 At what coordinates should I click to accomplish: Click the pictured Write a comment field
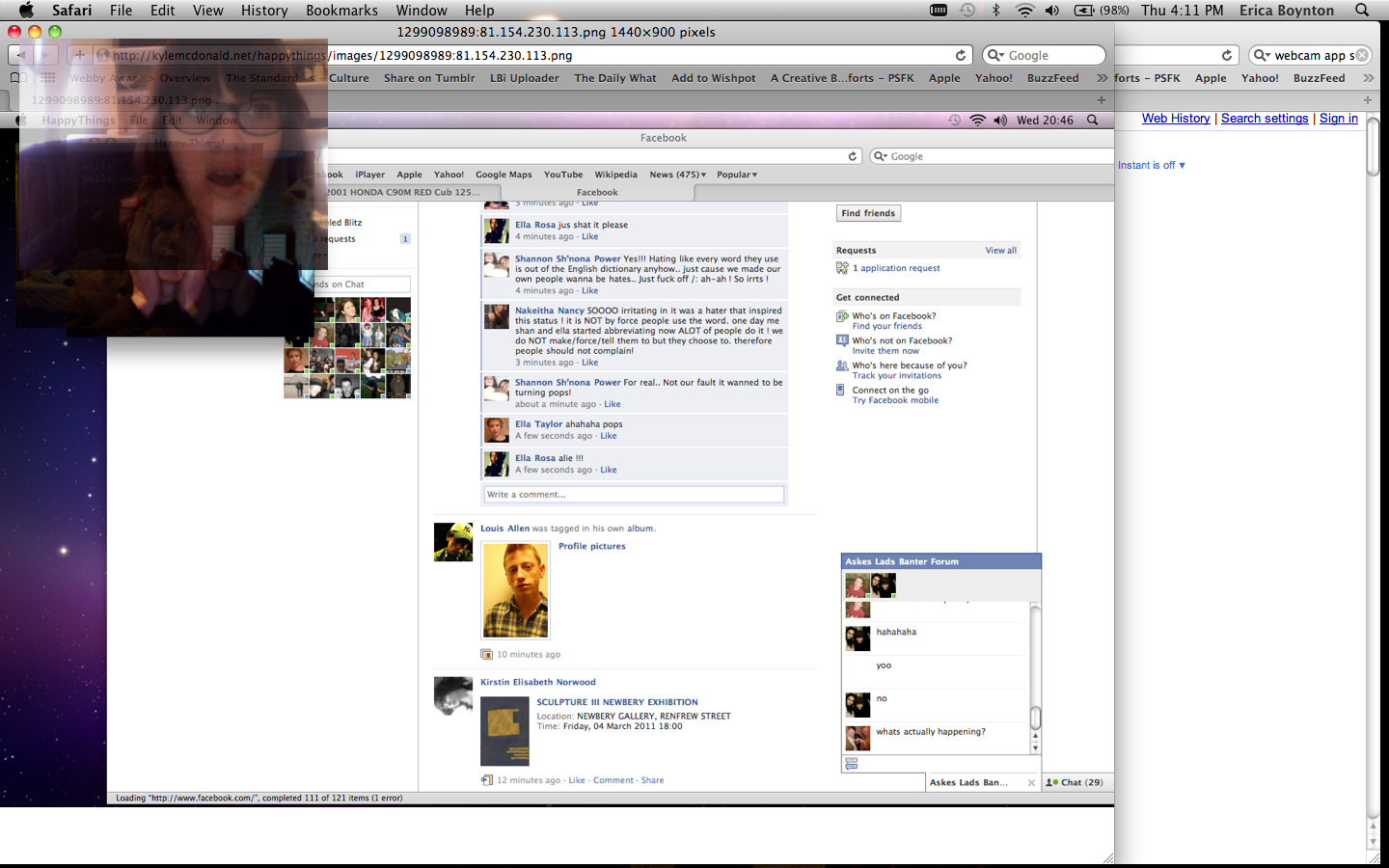pos(634,494)
